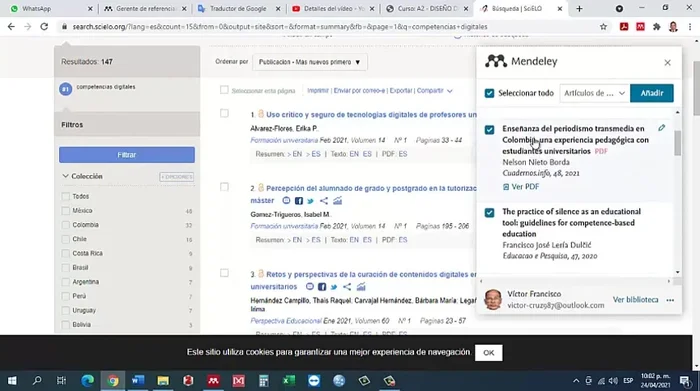The image size is (700, 391).
Task: Check the México collection filter
Action: point(66,211)
